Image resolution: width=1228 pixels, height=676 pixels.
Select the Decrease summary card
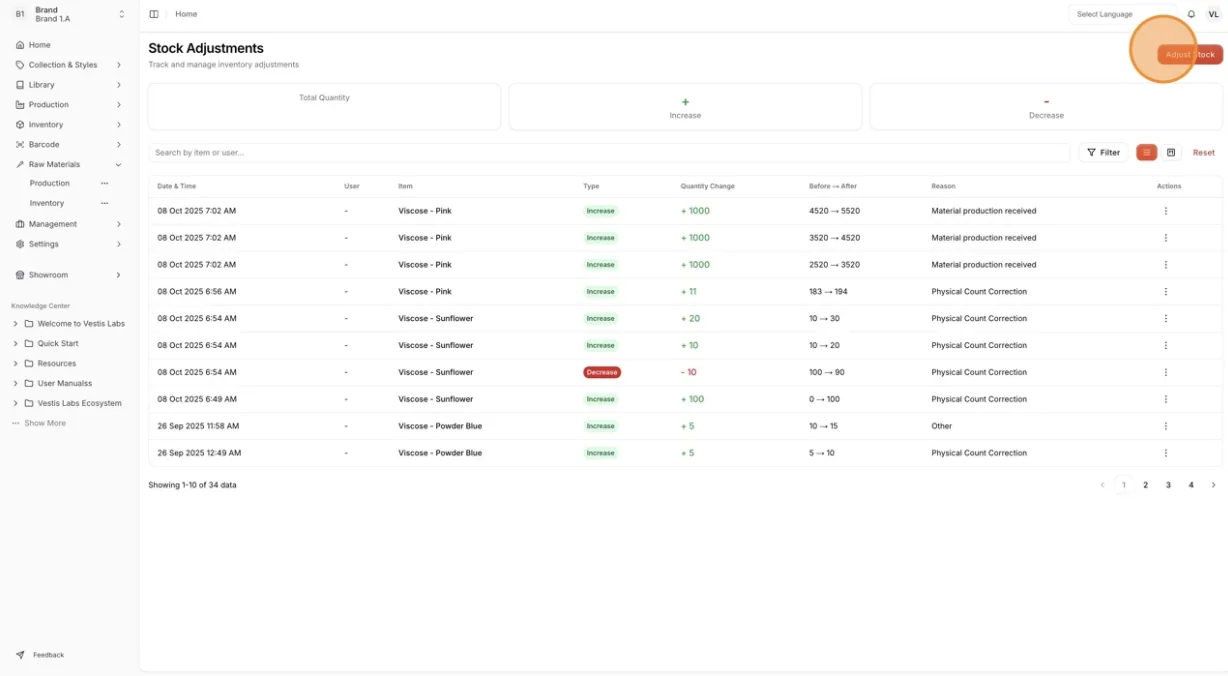click(1046, 106)
